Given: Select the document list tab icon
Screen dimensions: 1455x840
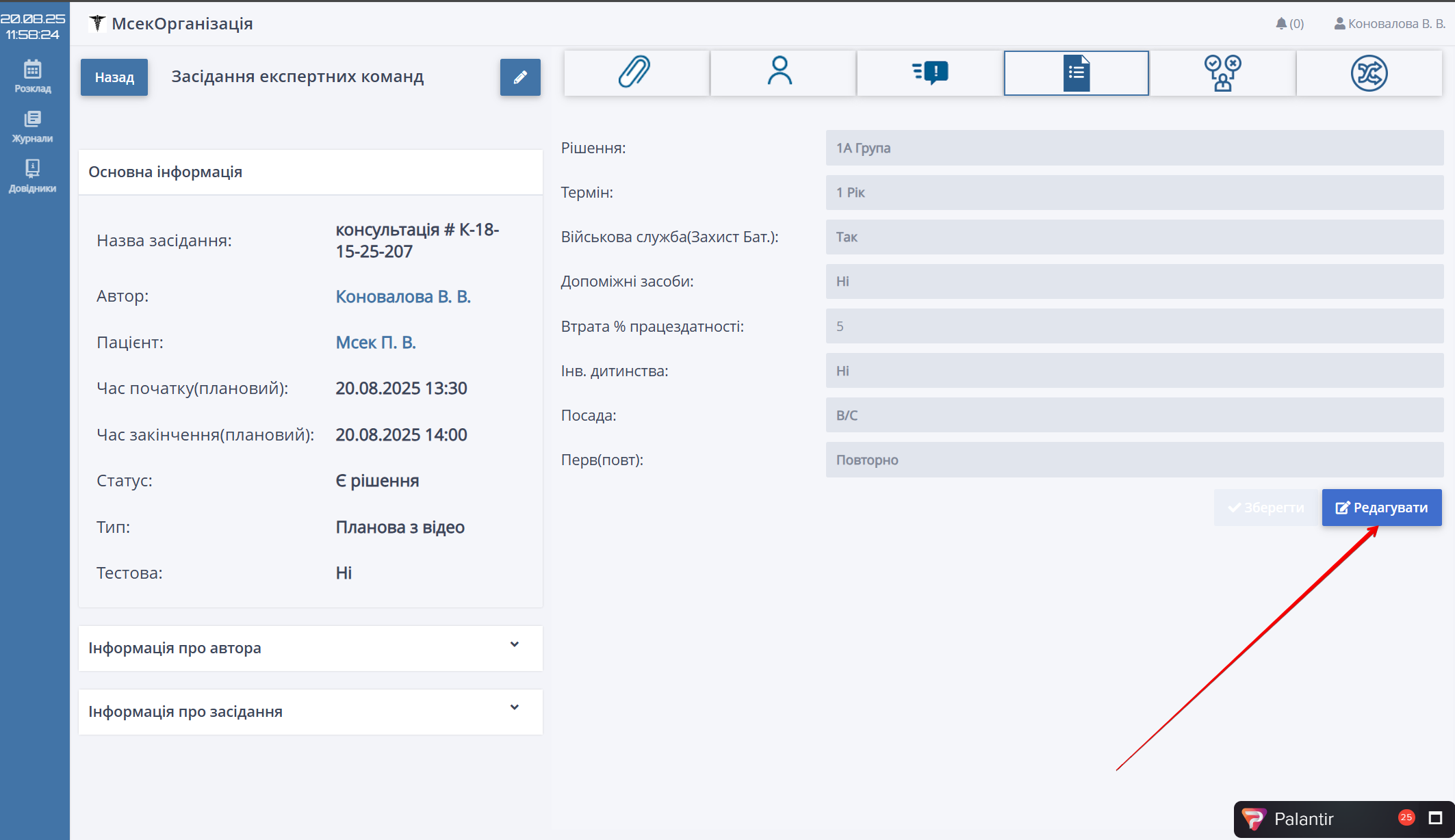Looking at the screenshot, I should pyautogui.click(x=1076, y=73).
